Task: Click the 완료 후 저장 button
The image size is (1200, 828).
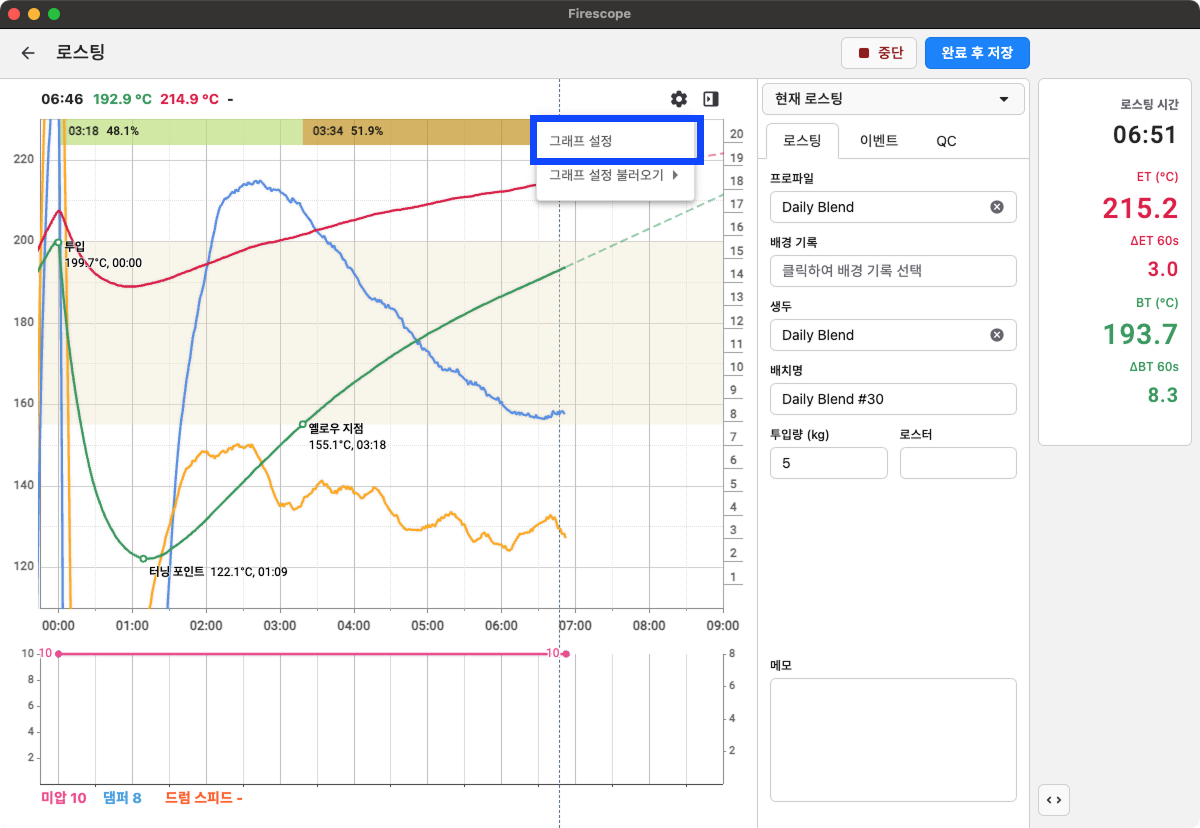Action: pyautogui.click(x=976, y=53)
